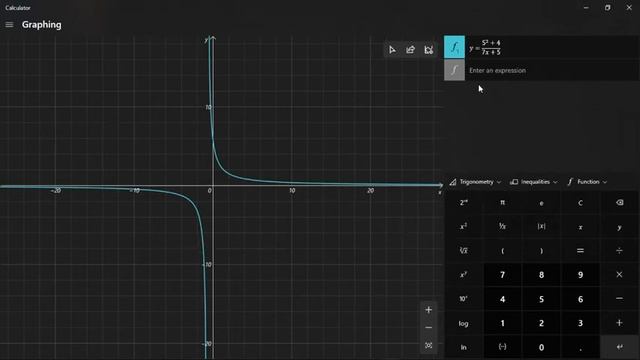Click the number 9 key
640x360 pixels.
[580, 275]
